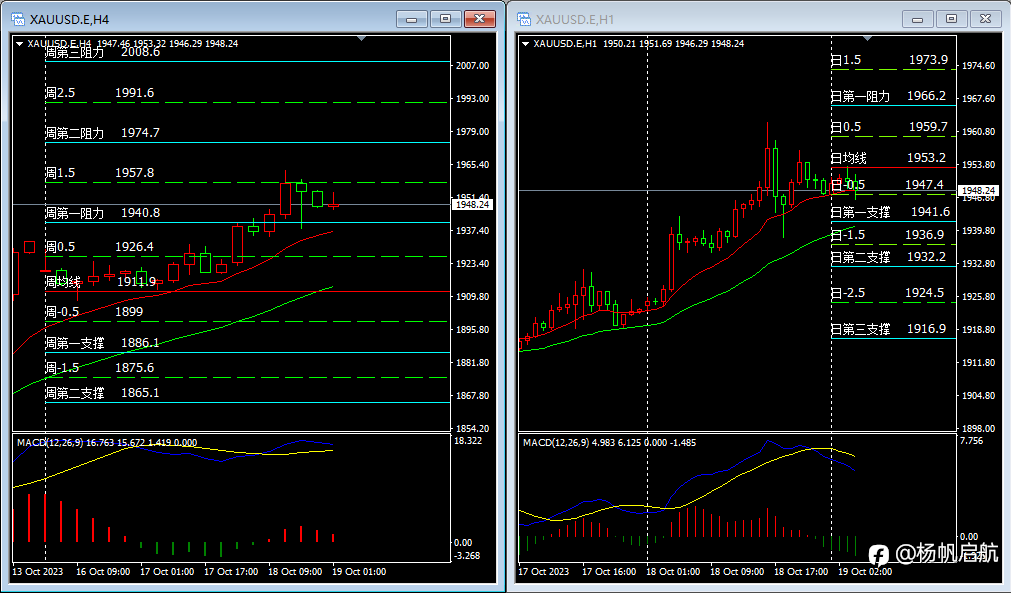Expand the H4 chart symbol dropdown arrow
This screenshot has height=593, width=1011.
[19, 44]
